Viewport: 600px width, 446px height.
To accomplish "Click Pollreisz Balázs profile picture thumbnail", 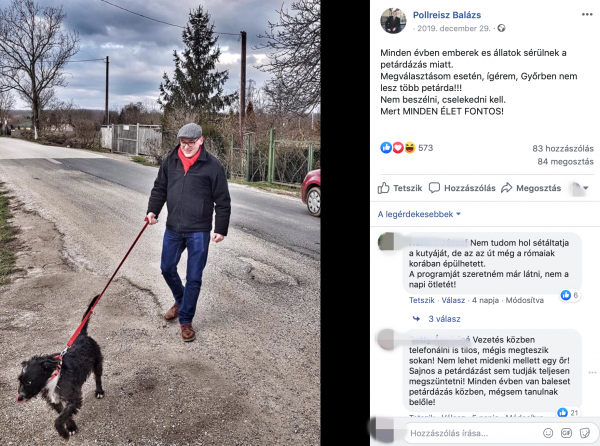I will pyautogui.click(x=393, y=21).
